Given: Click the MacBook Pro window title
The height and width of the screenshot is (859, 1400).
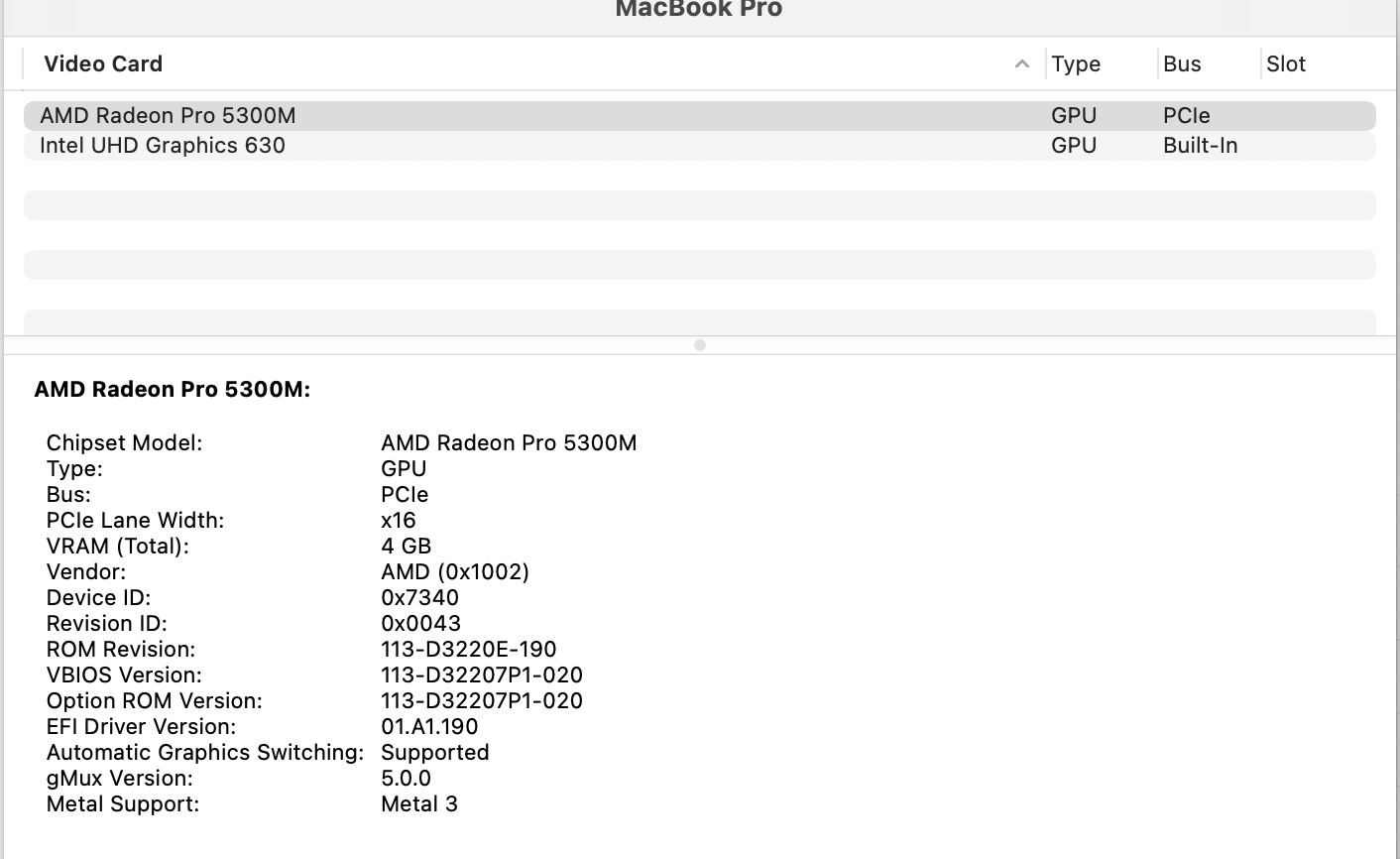Looking at the screenshot, I should click(x=699, y=10).
